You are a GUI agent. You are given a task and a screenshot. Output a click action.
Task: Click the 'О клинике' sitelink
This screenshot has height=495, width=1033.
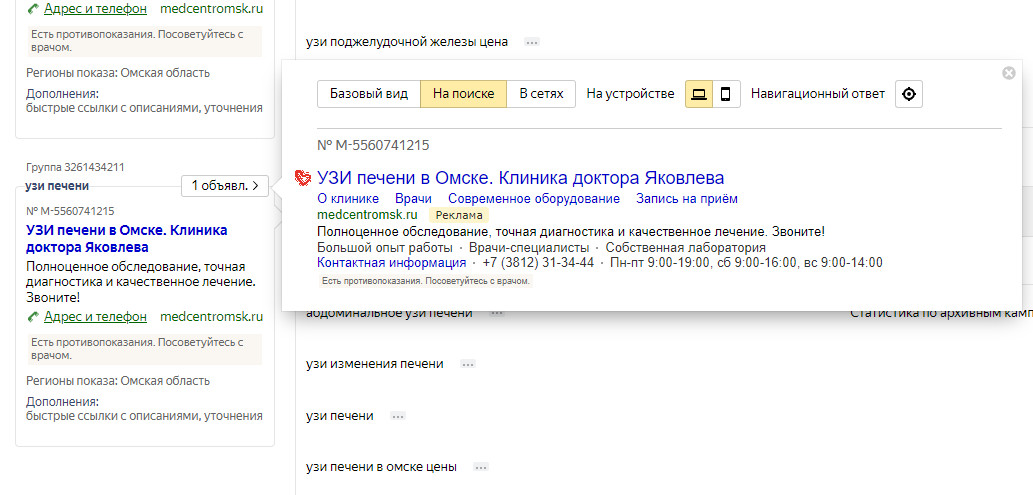pyautogui.click(x=348, y=199)
